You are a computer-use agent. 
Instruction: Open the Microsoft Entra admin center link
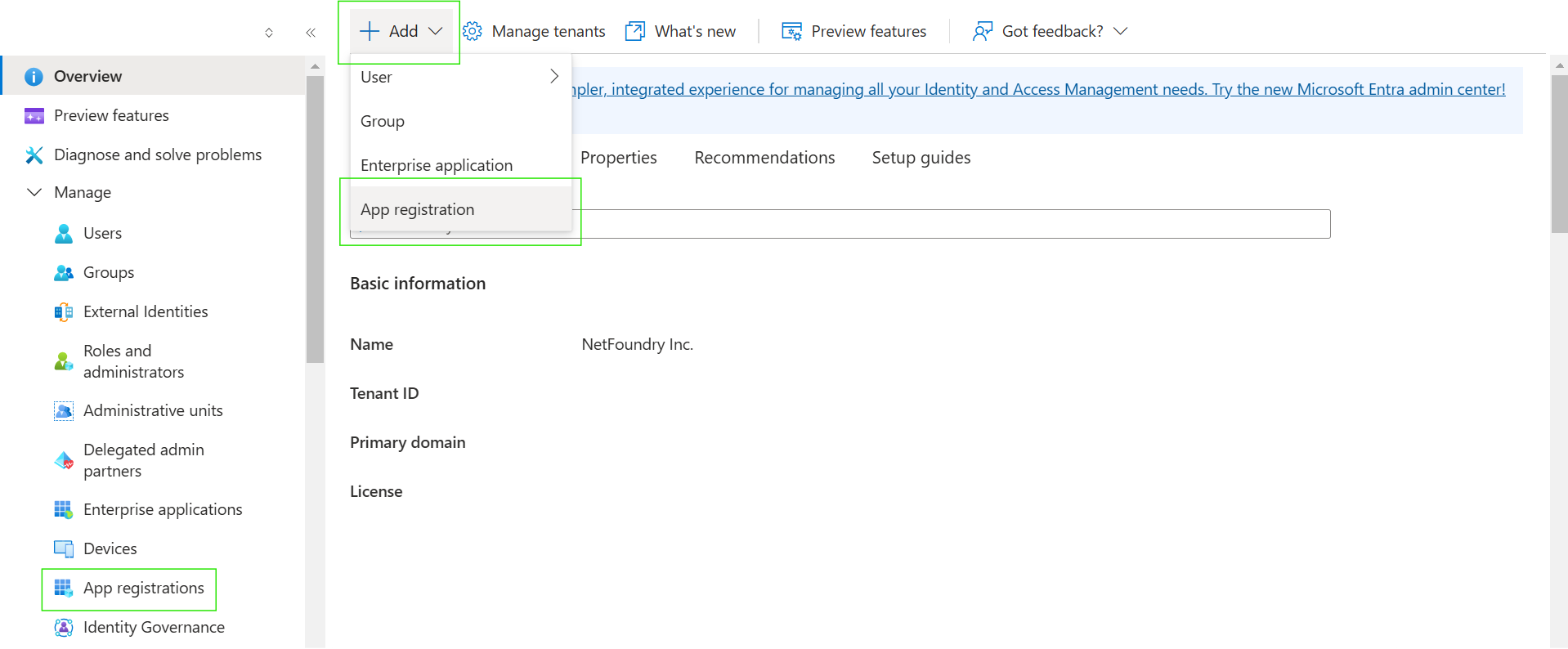[x=1038, y=89]
